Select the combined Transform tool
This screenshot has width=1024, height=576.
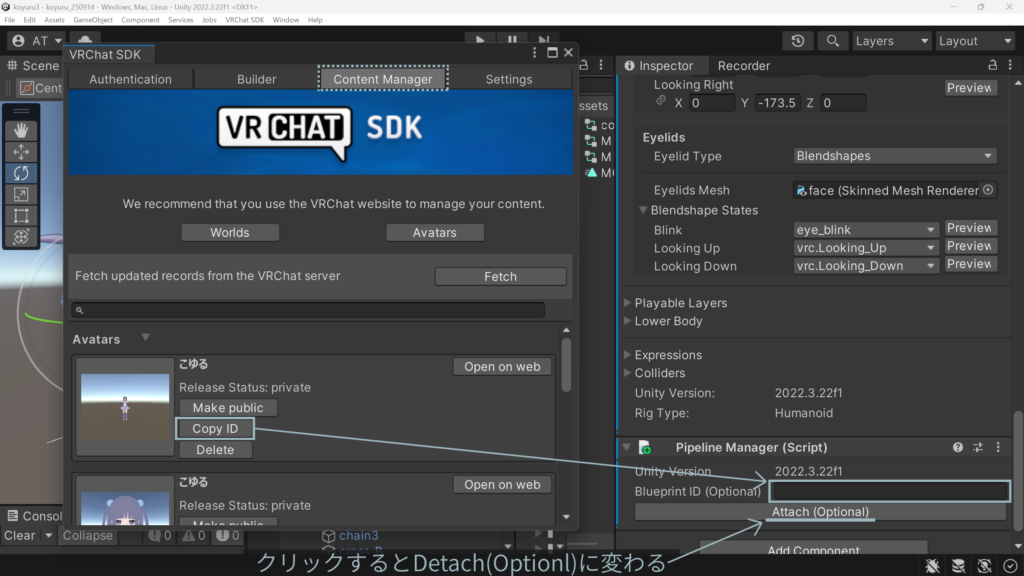[21, 237]
